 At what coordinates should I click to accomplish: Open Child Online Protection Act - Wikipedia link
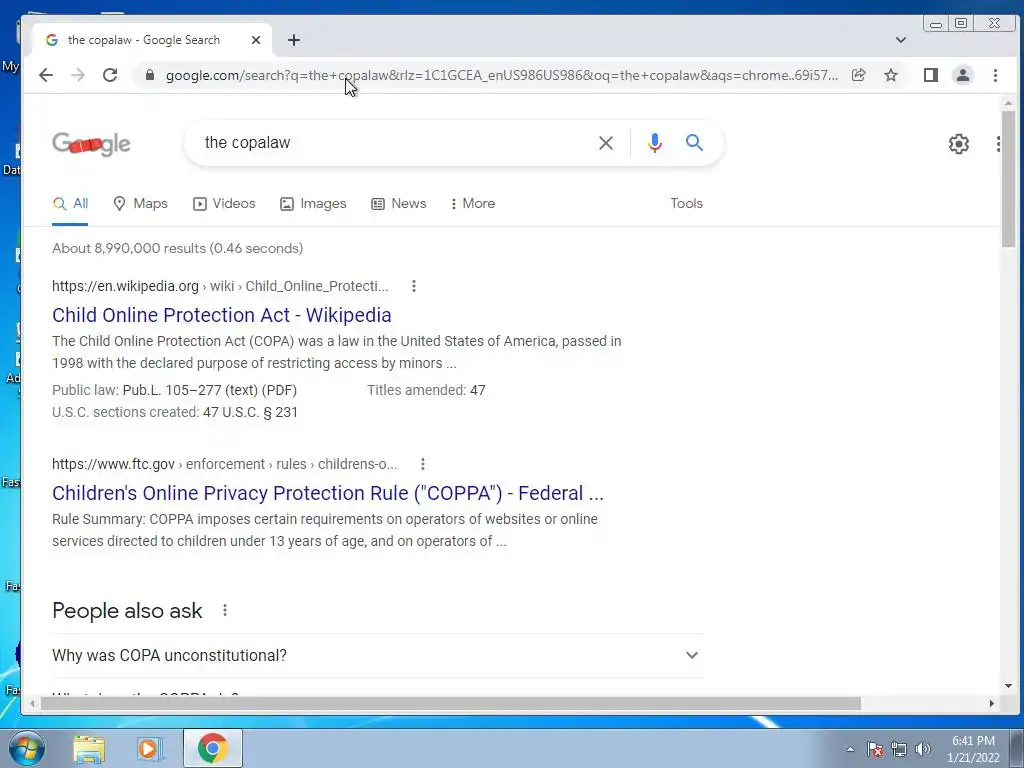pos(222,315)
